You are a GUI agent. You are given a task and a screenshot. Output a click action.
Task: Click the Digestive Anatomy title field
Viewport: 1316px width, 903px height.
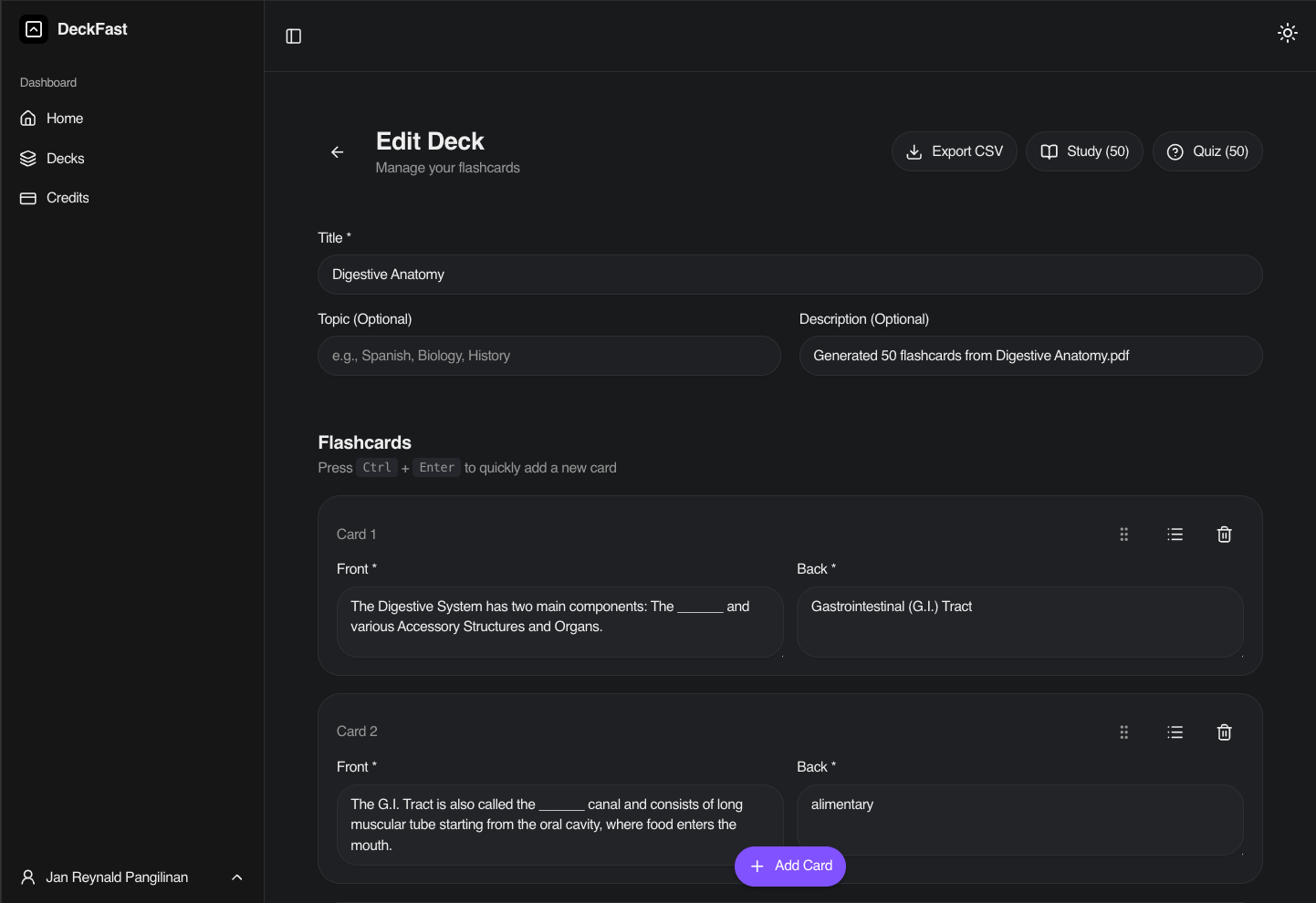[789, 275]
